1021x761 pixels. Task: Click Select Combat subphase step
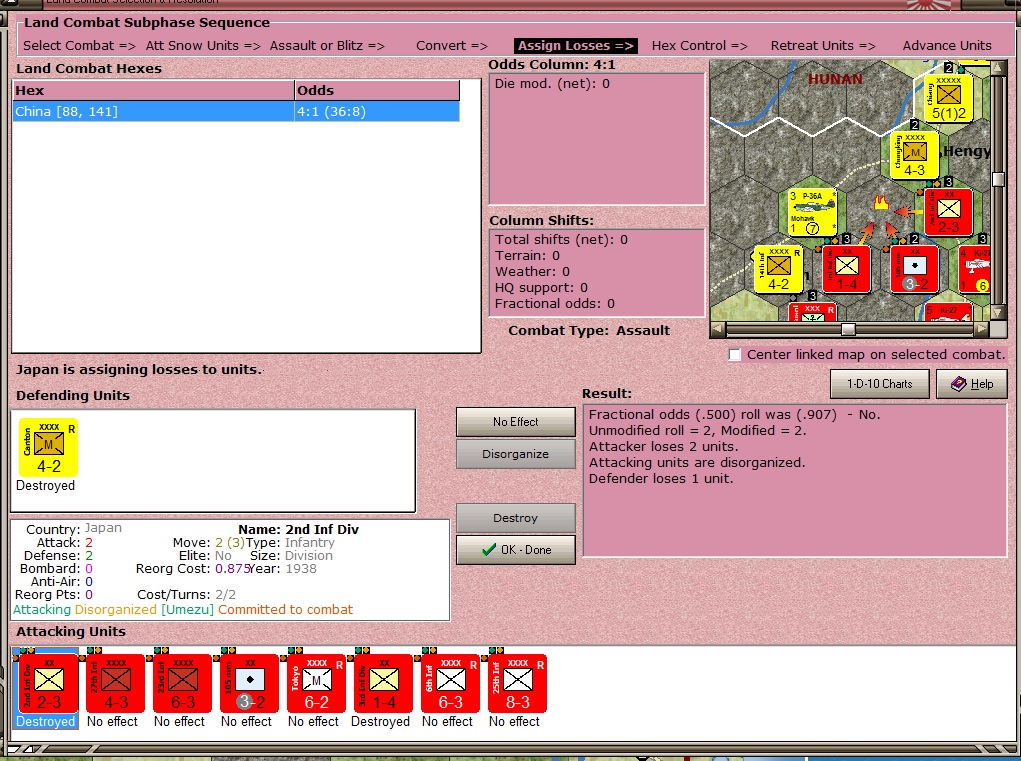click(79, 46)
